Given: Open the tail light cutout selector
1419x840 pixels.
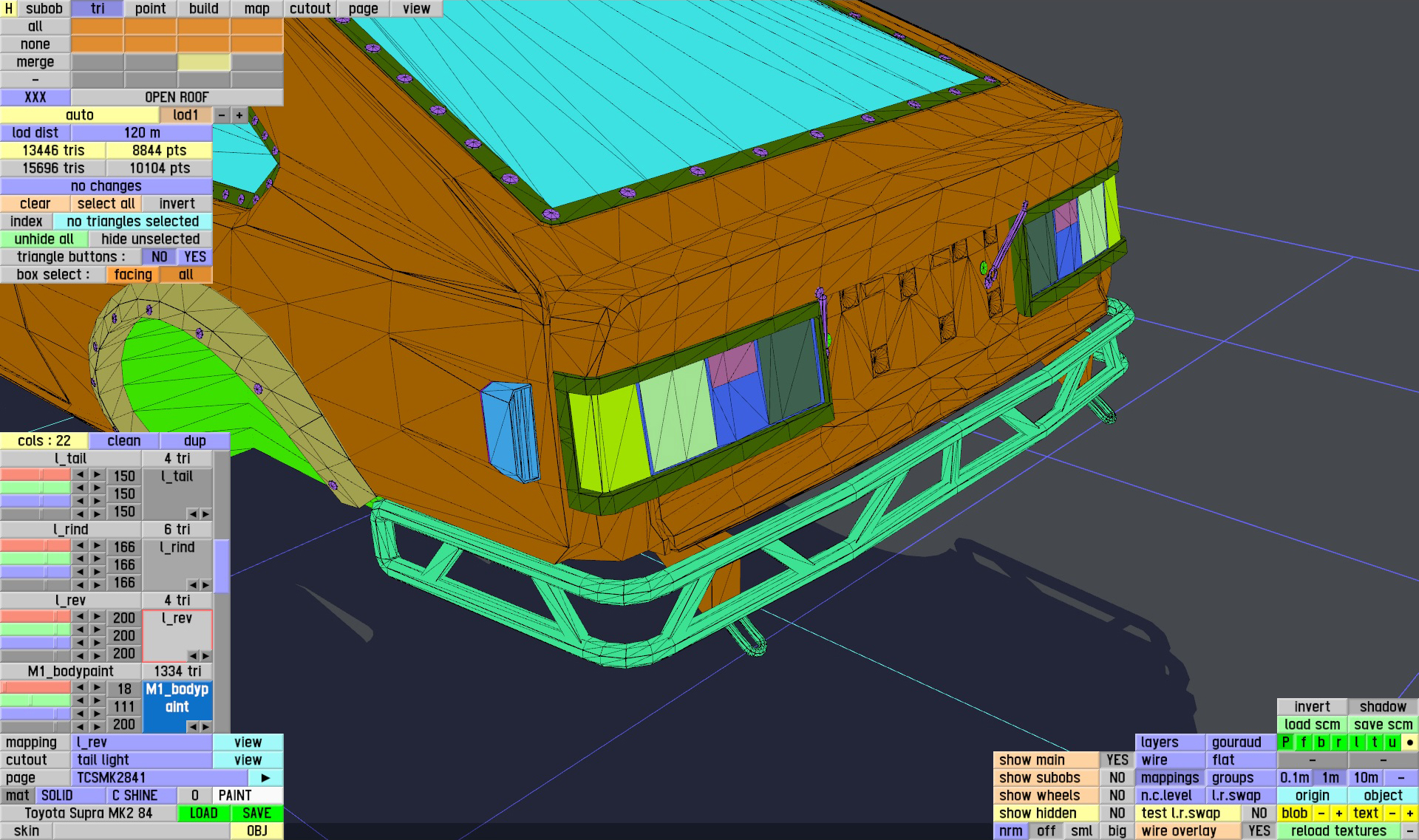Looking at the screenshot, I should pos(141,760).
